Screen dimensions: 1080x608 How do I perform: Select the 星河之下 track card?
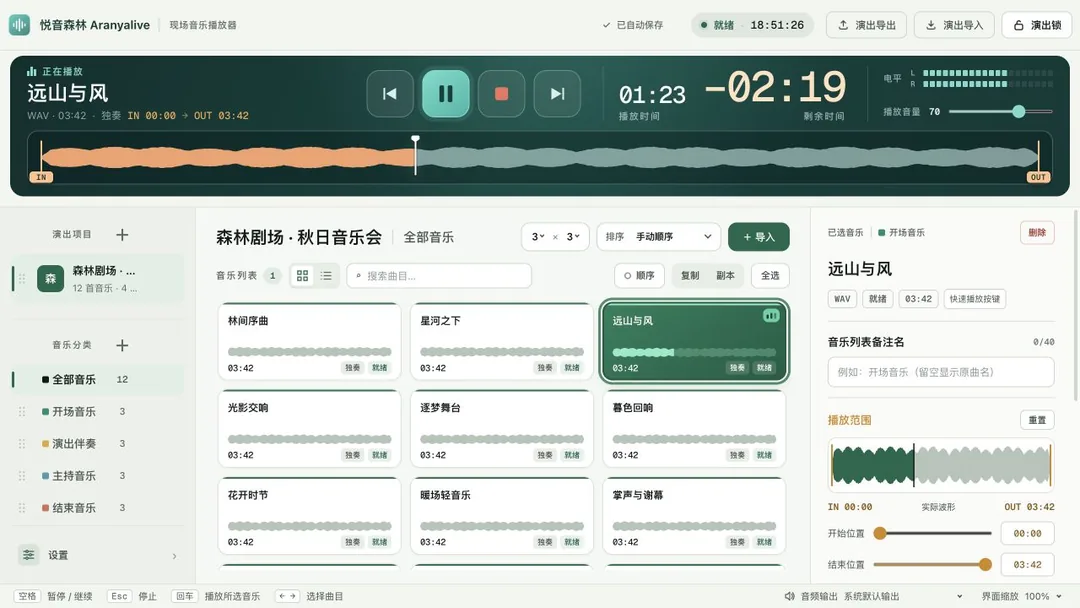point(501,342)
